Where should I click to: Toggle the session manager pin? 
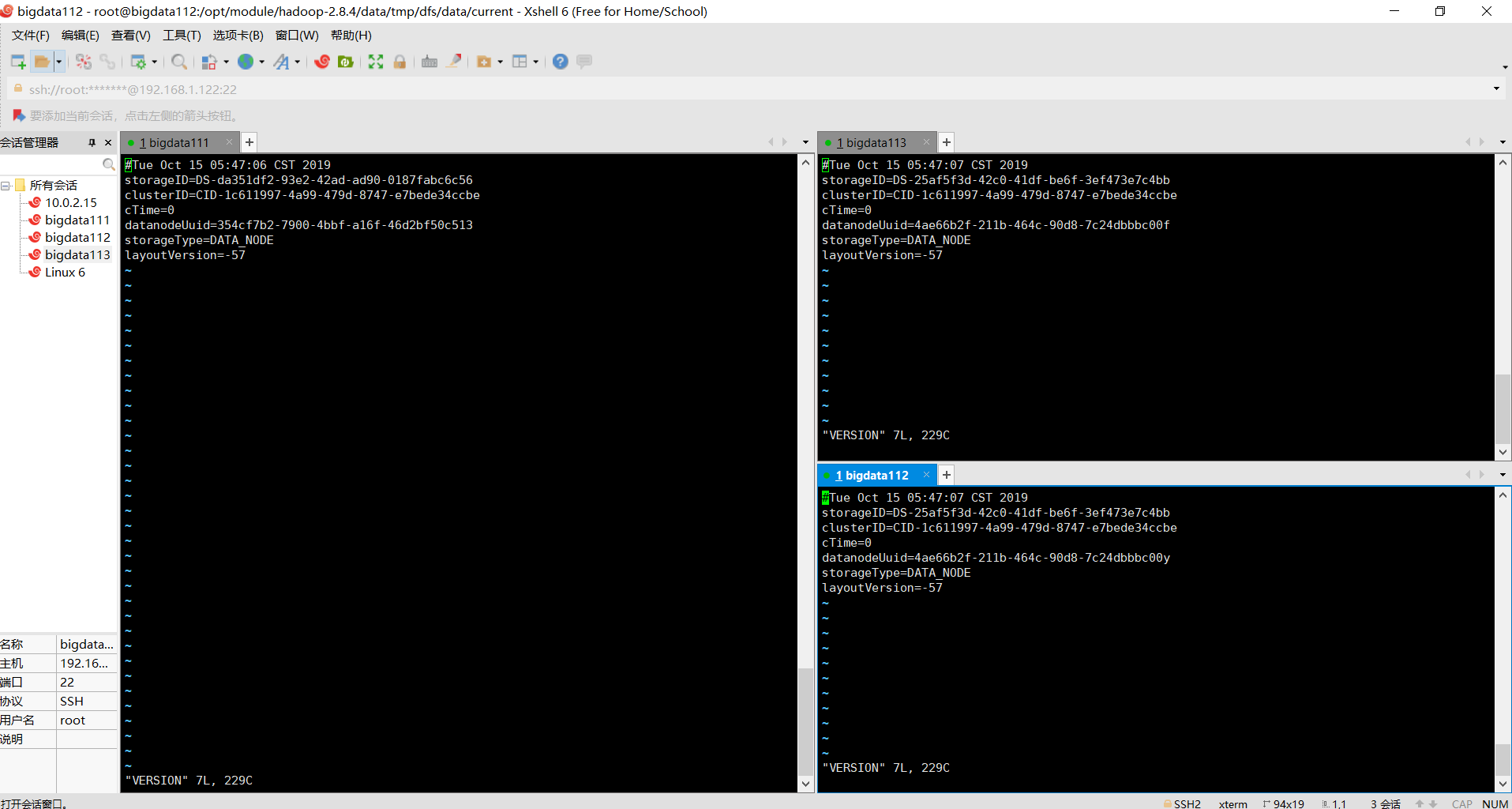pos(92,143)
